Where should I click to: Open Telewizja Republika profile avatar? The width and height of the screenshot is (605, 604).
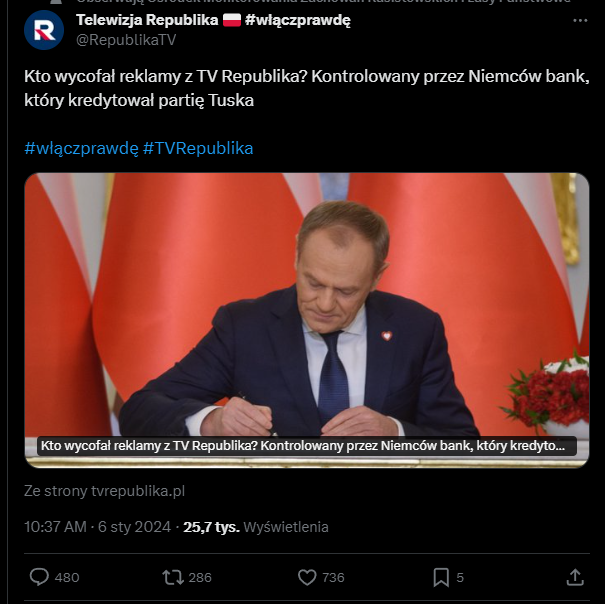click(43, 30)
